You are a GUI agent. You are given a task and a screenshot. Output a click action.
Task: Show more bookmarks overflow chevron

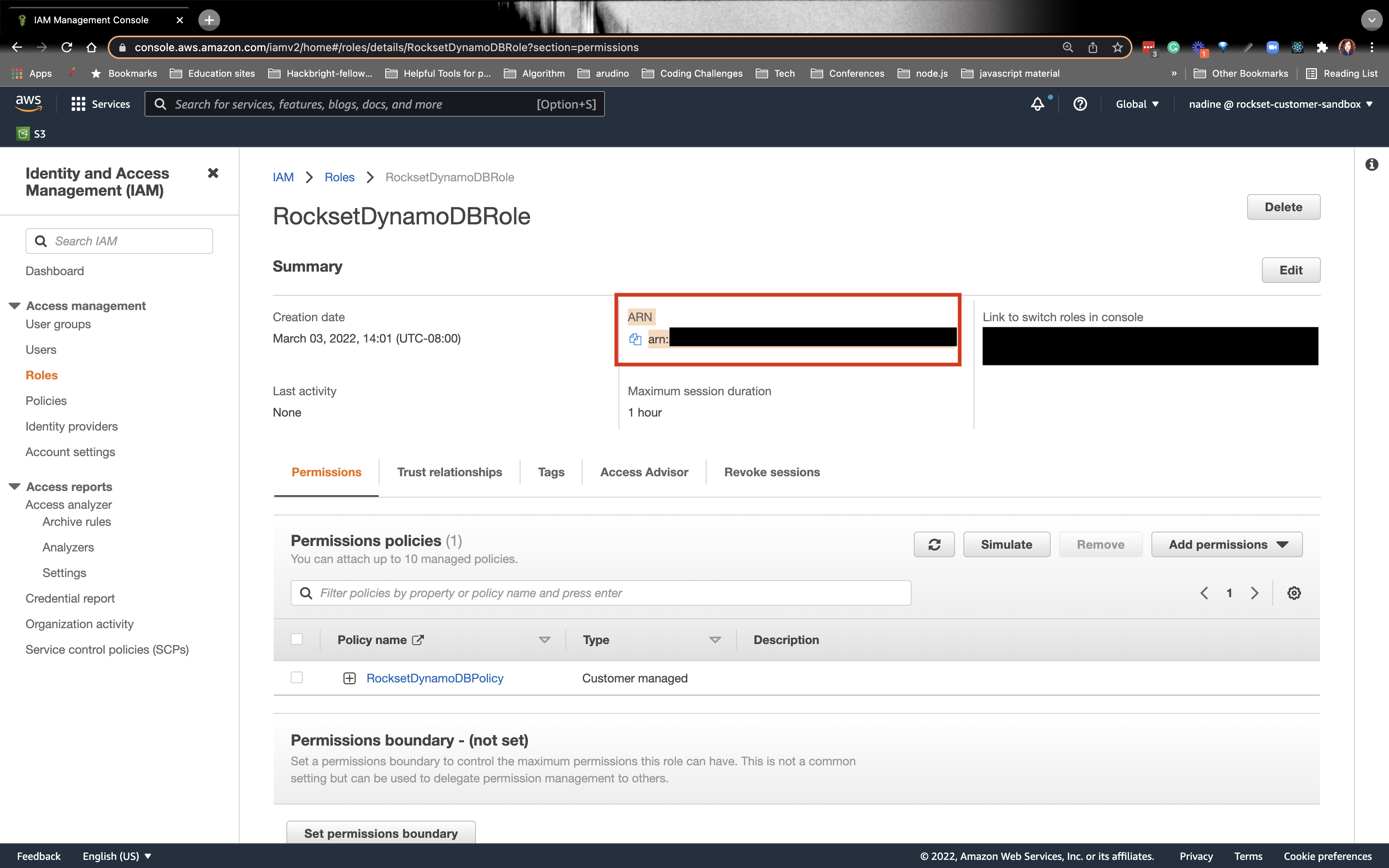coord(1174,74)
